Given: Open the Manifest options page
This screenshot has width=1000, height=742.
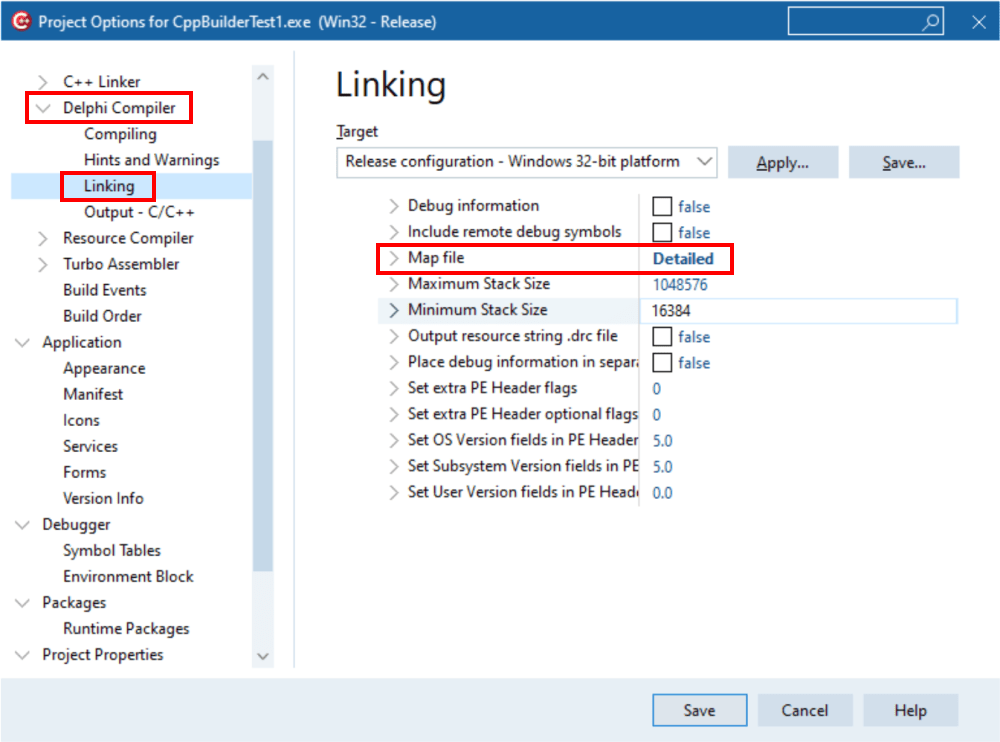Looking at the screenshot, I should [x=93, y=394].
